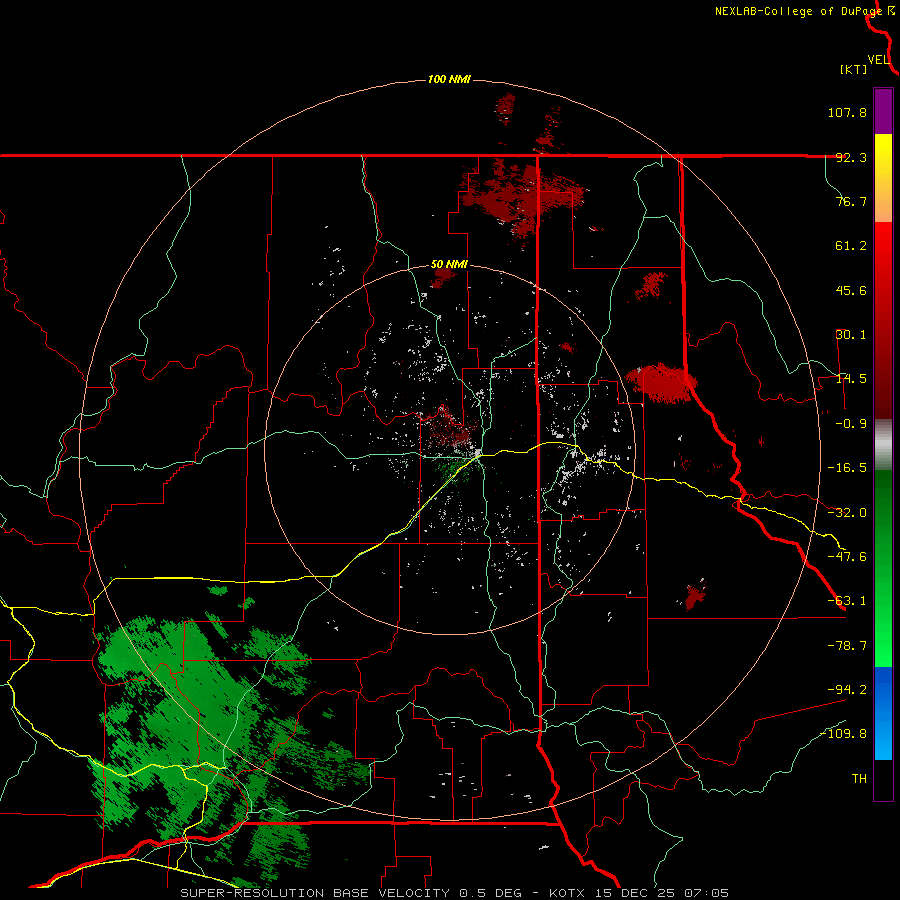
Task: Click the small red echo beside the 50 NMI label
Action: [x=443, y=278]
